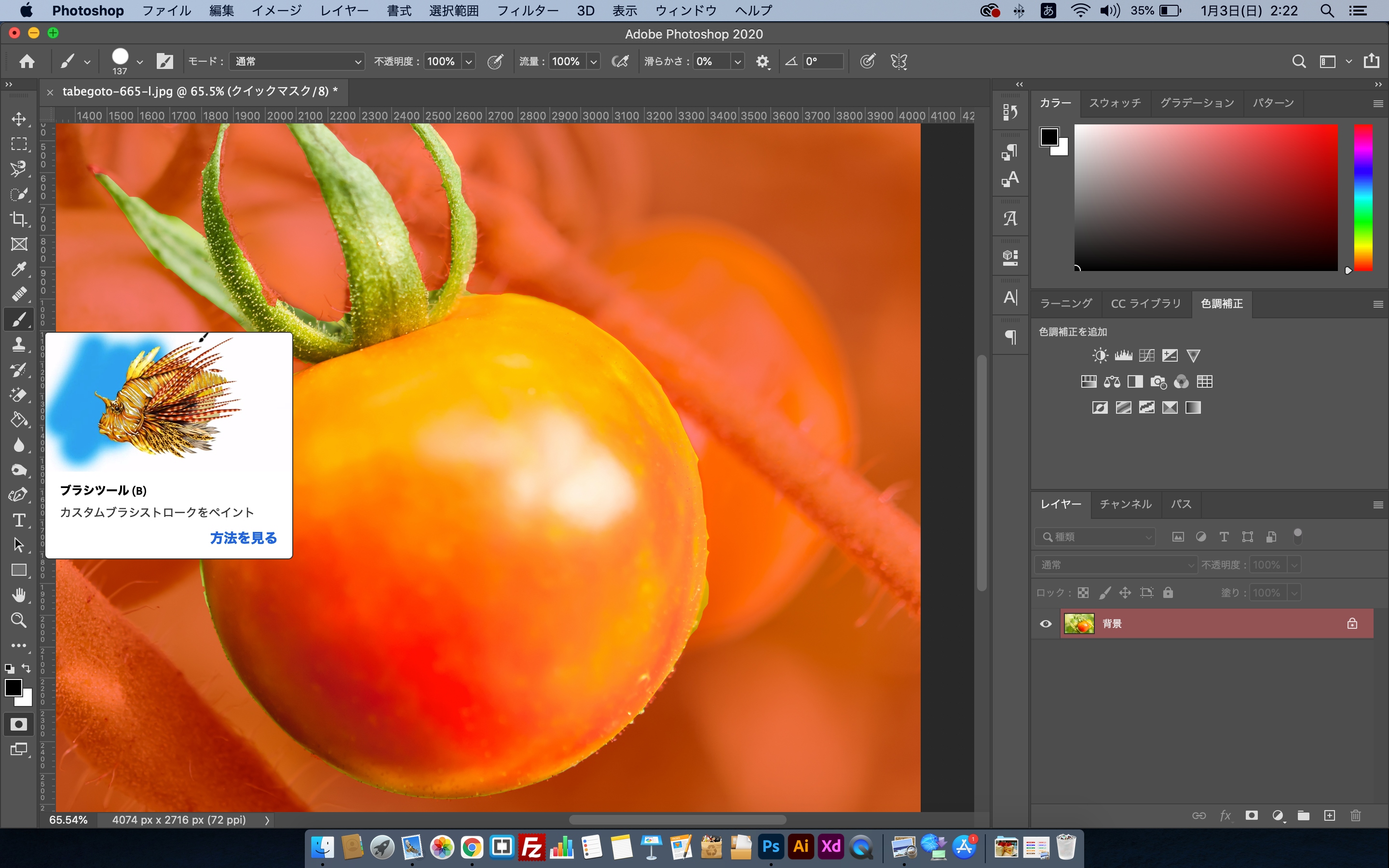Click the search icon in options bar
Screen dimensions: 1389x868
[1299, 61]
